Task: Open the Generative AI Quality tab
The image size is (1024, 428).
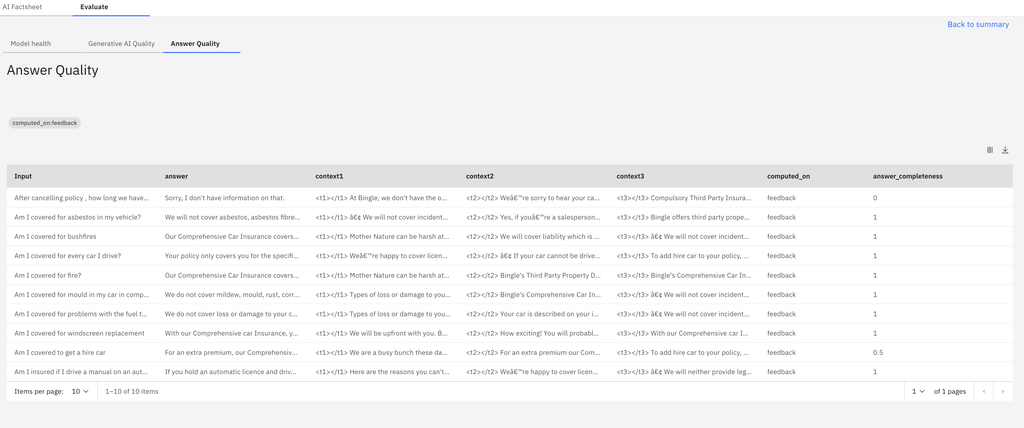Action: (121, 44)
